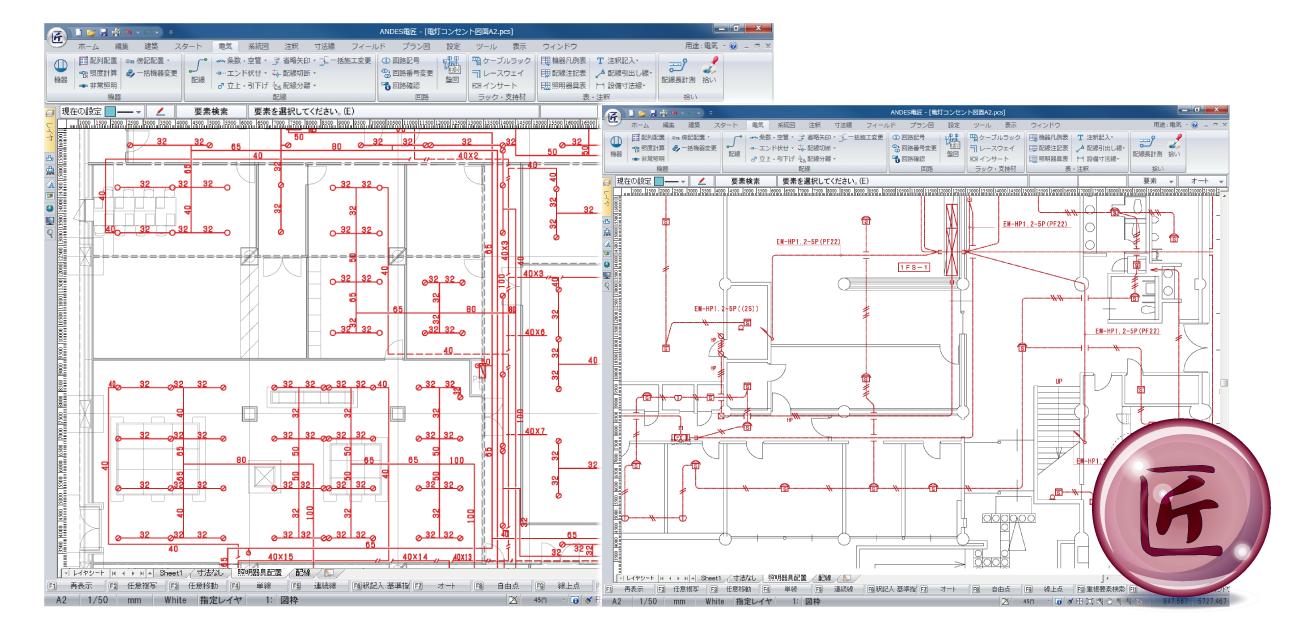Click the 拾い icon in left window ribbon
This screenshot has height=626, width=1301.
[709, 71]
